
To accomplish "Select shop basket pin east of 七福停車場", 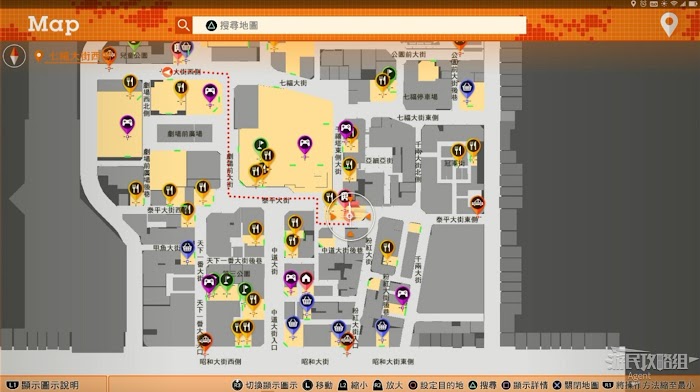I will pos(467,89).
